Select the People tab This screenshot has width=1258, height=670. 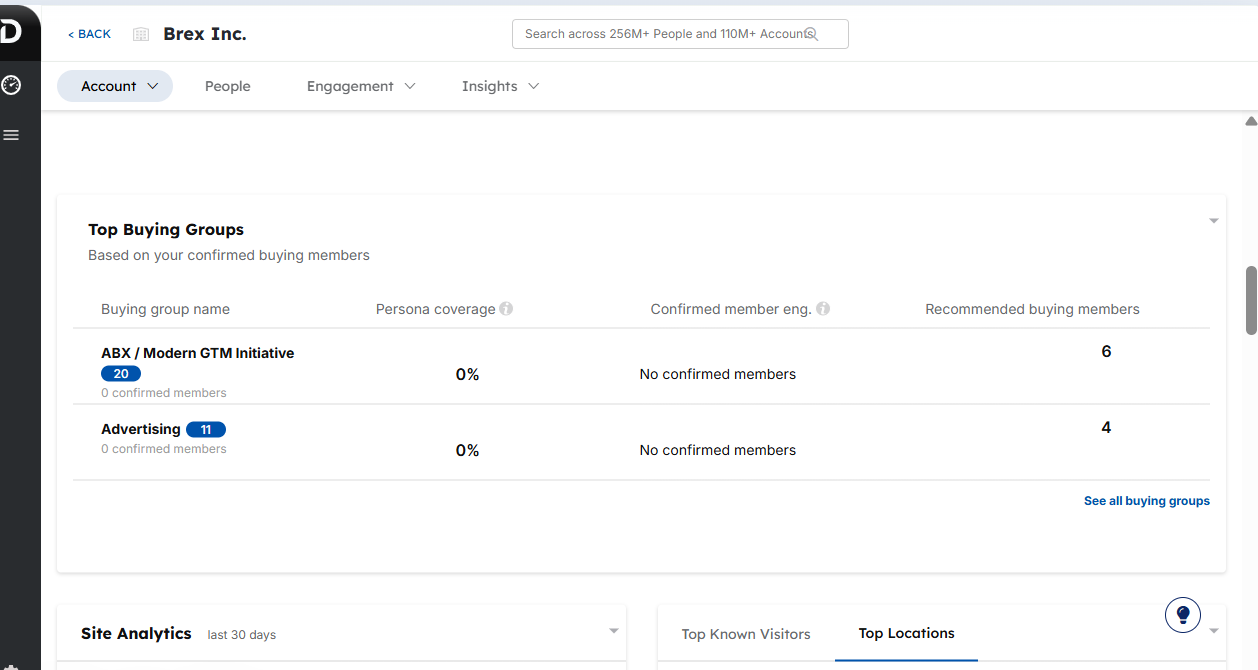coord(227,86)
